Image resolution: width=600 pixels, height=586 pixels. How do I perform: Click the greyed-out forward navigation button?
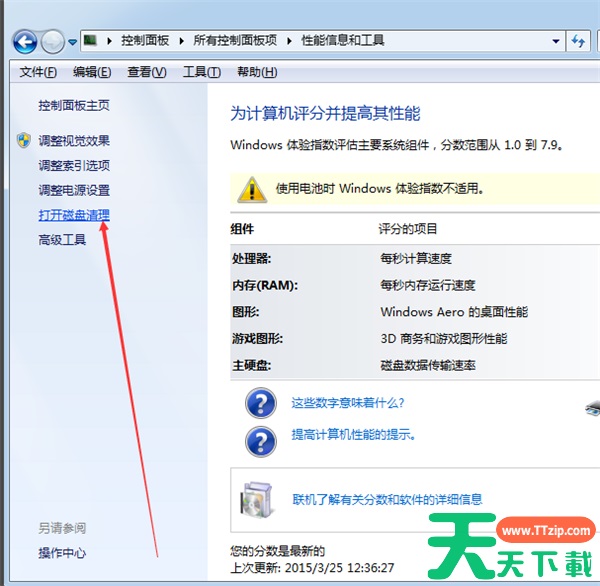[52, 41]
